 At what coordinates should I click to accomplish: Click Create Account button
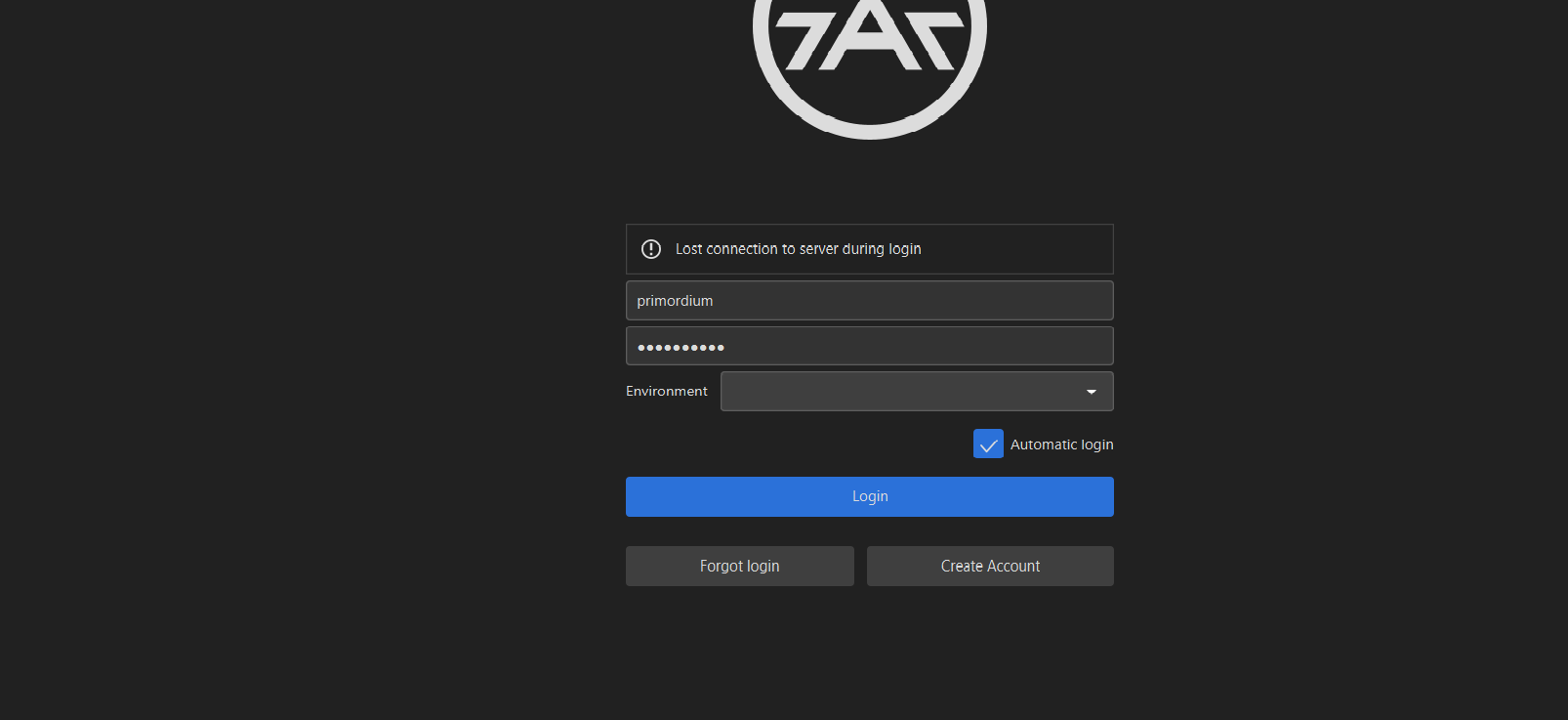click(990, 567)
